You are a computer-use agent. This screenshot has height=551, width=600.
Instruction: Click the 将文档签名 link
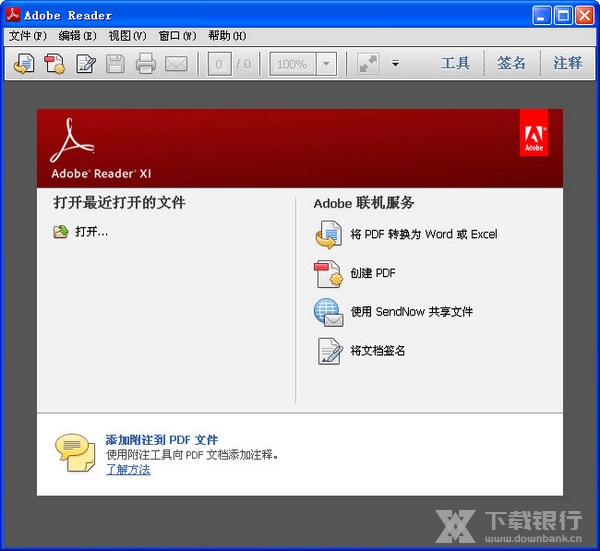pos(378,350)
